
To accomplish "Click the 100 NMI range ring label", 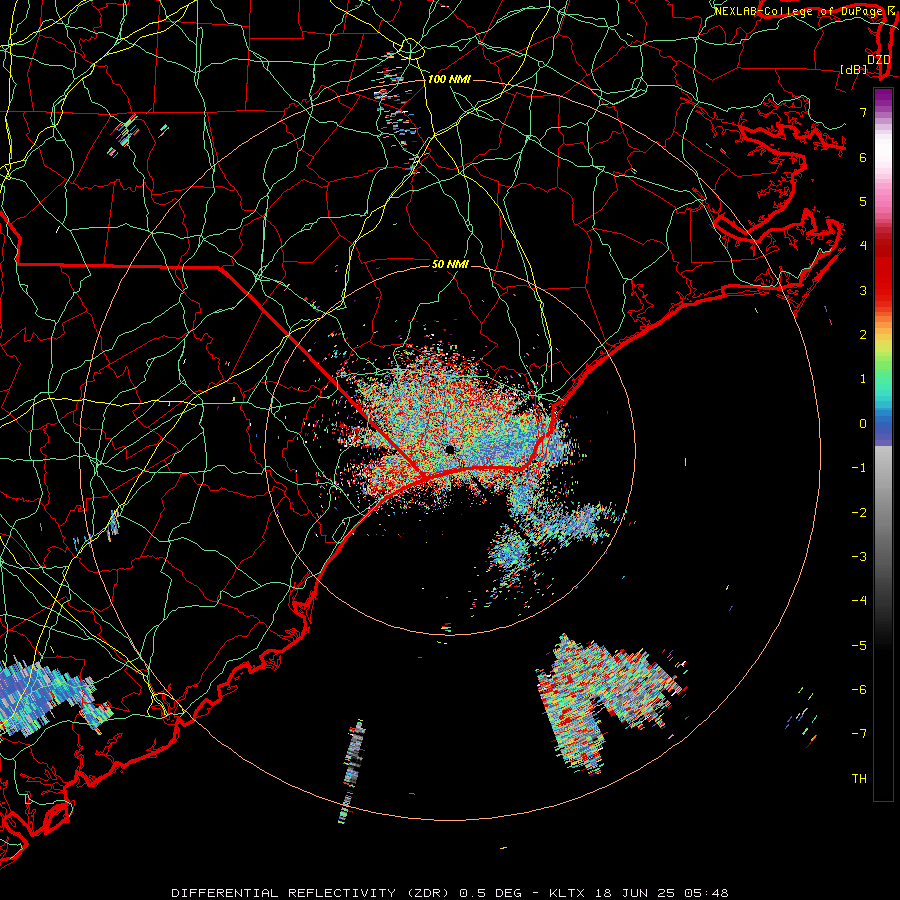I will (x=449, y=79).
